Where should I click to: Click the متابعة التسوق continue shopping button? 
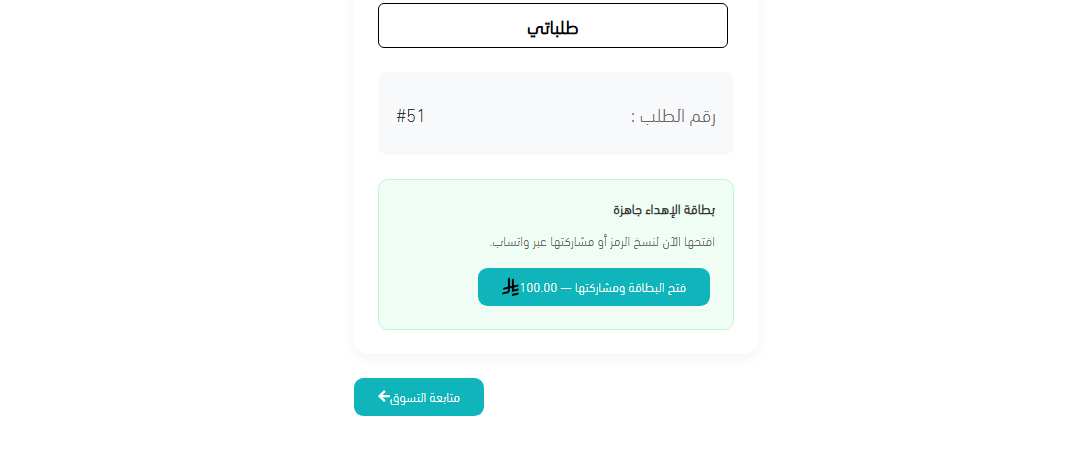coord(419,397)
